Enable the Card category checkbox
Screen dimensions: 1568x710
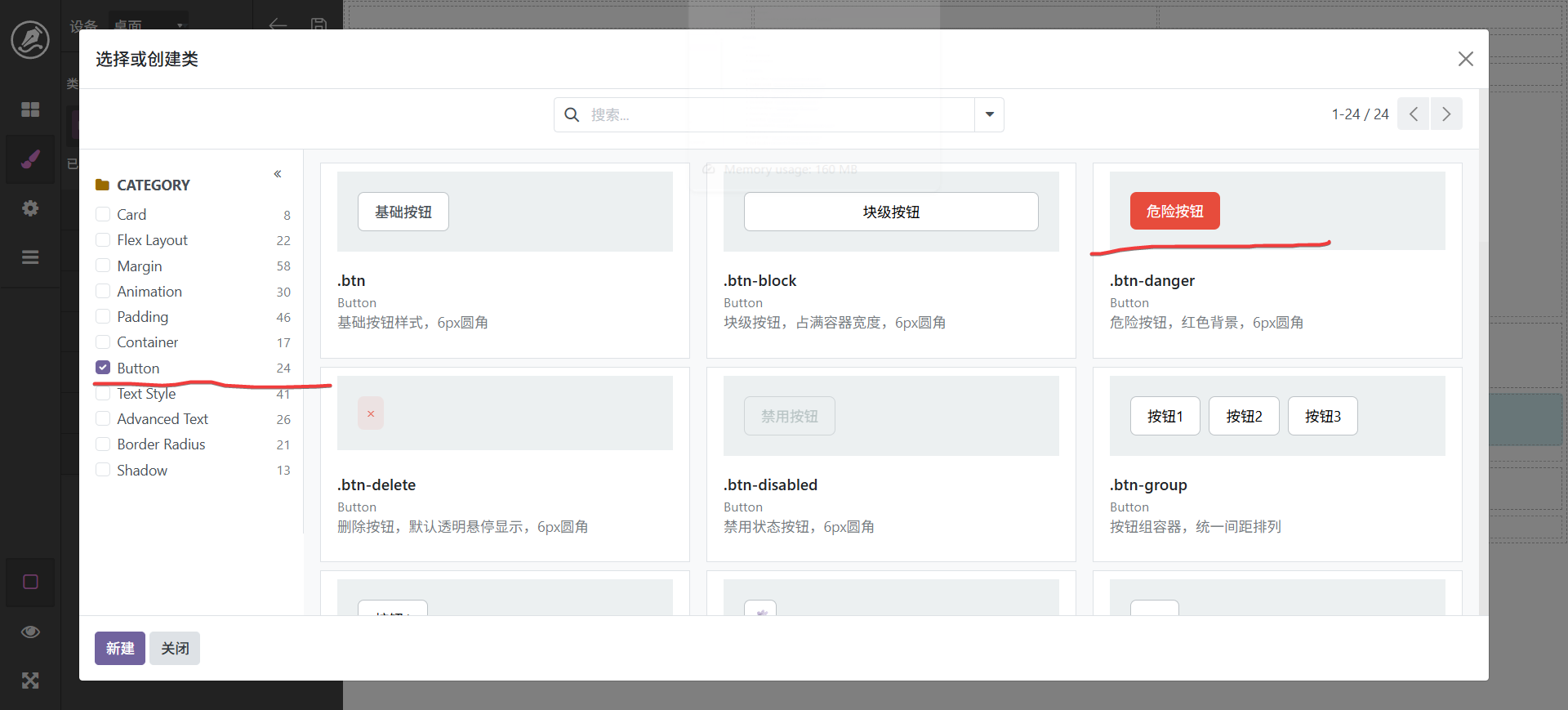103,214
